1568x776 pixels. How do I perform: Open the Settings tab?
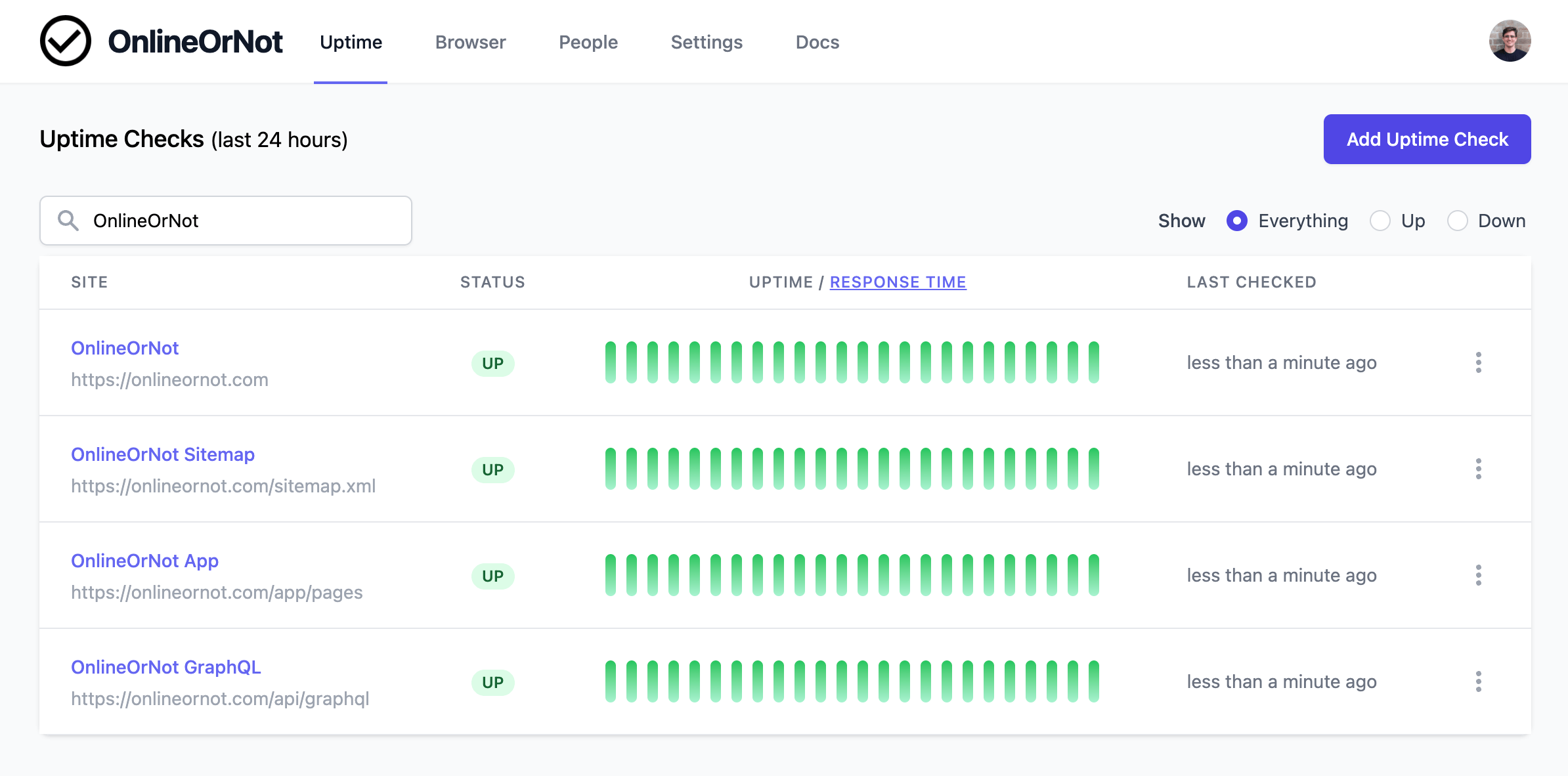click(707, 42)
